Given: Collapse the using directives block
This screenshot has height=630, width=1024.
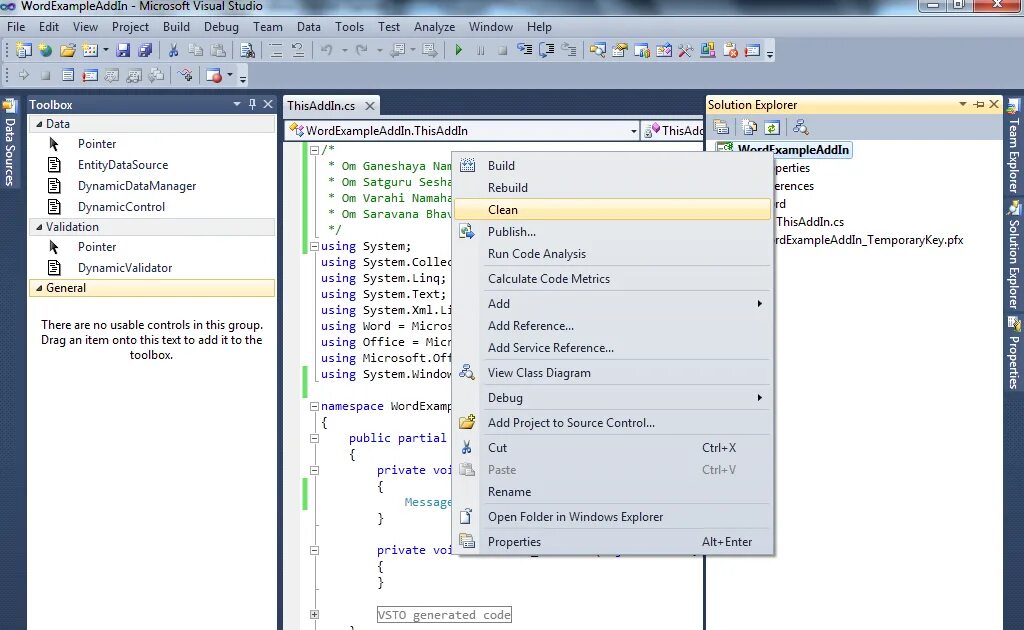Looking at the screenshot, I should (314, 246).
